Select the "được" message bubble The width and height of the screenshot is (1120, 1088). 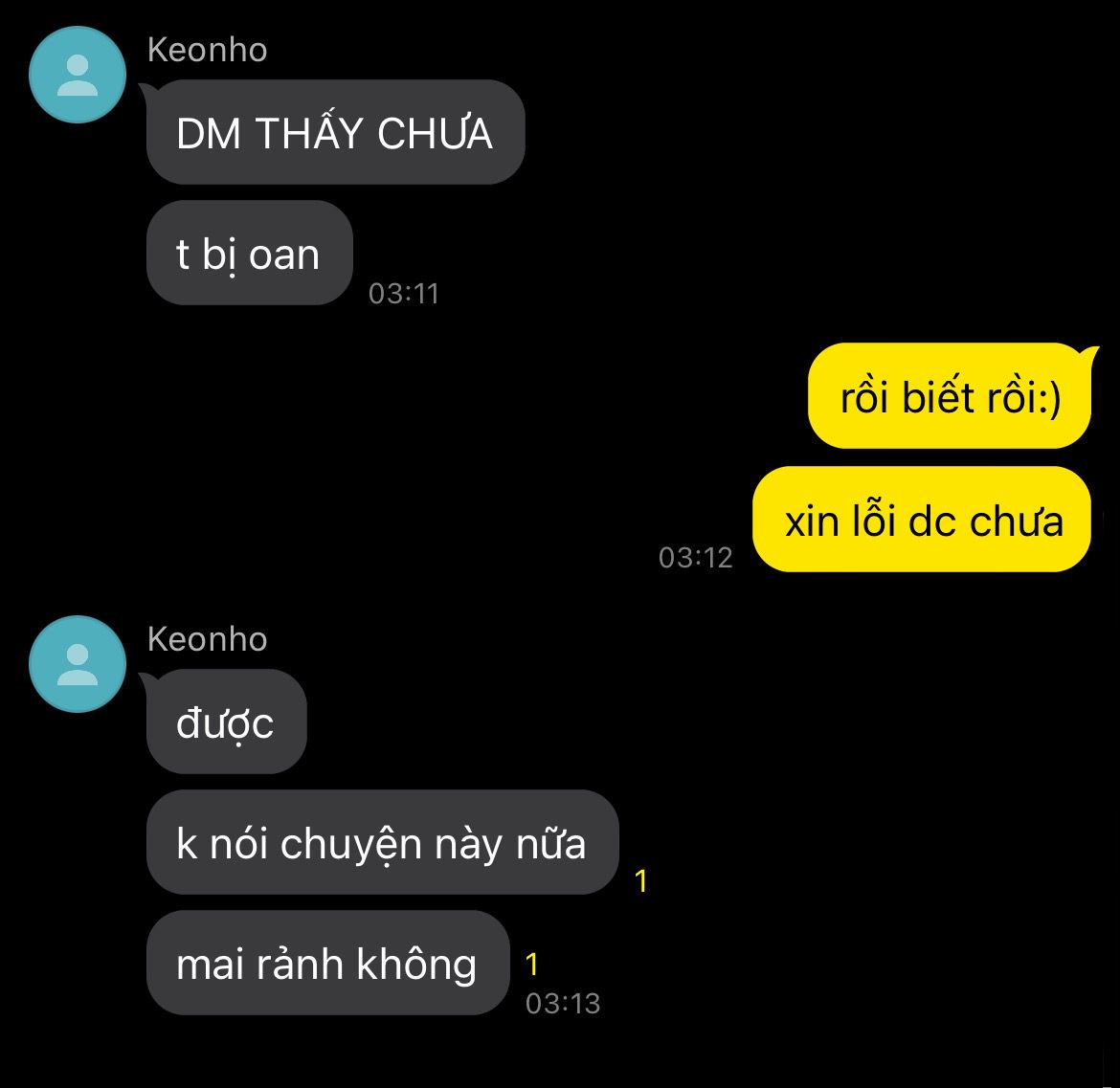tap(227, 722)
